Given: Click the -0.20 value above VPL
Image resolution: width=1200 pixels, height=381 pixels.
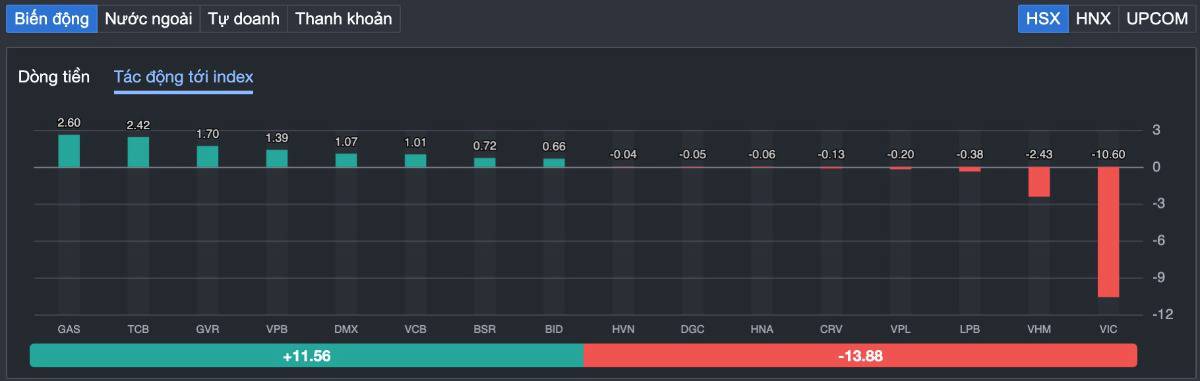Looking at the screenshot, I should pos(901,155).
